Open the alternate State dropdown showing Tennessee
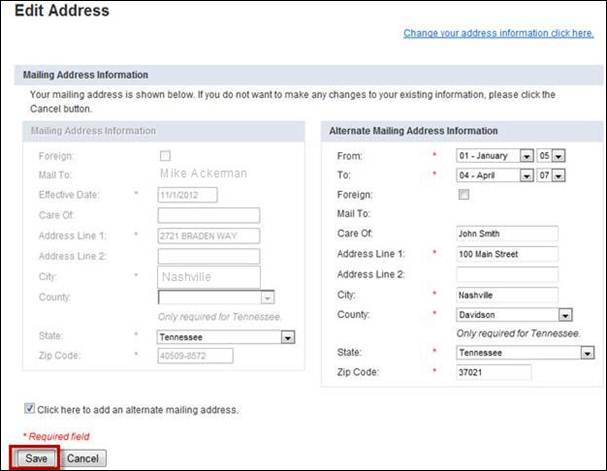The width and height of the screenshot is (607, 471). pos(525,353)
